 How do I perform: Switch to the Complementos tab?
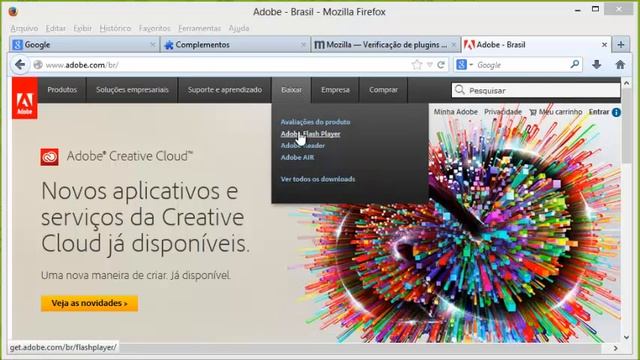coord(235,44)
